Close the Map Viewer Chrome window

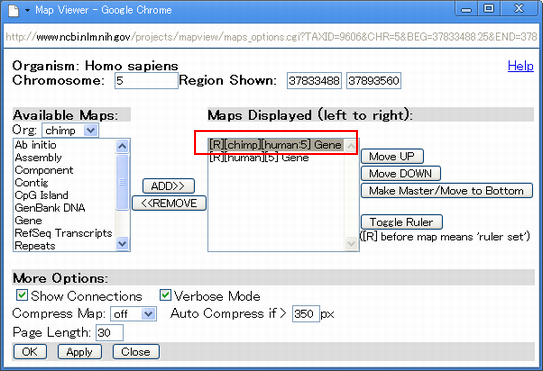519,9
